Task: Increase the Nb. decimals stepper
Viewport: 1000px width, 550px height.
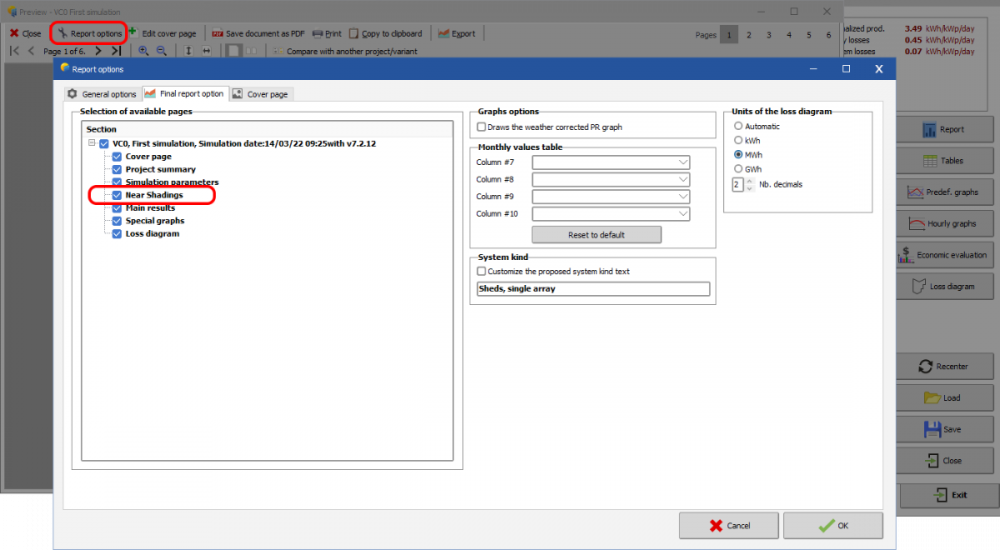Action: (x=750, y=181)
